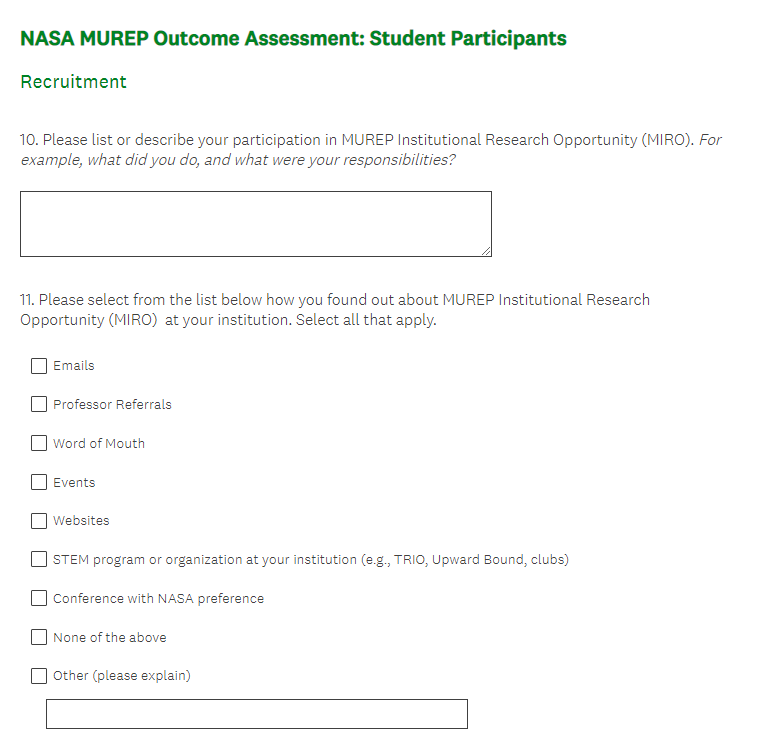771x754 pixels.
Task: Enable the Events checkbox
Action: click(39, 482)
